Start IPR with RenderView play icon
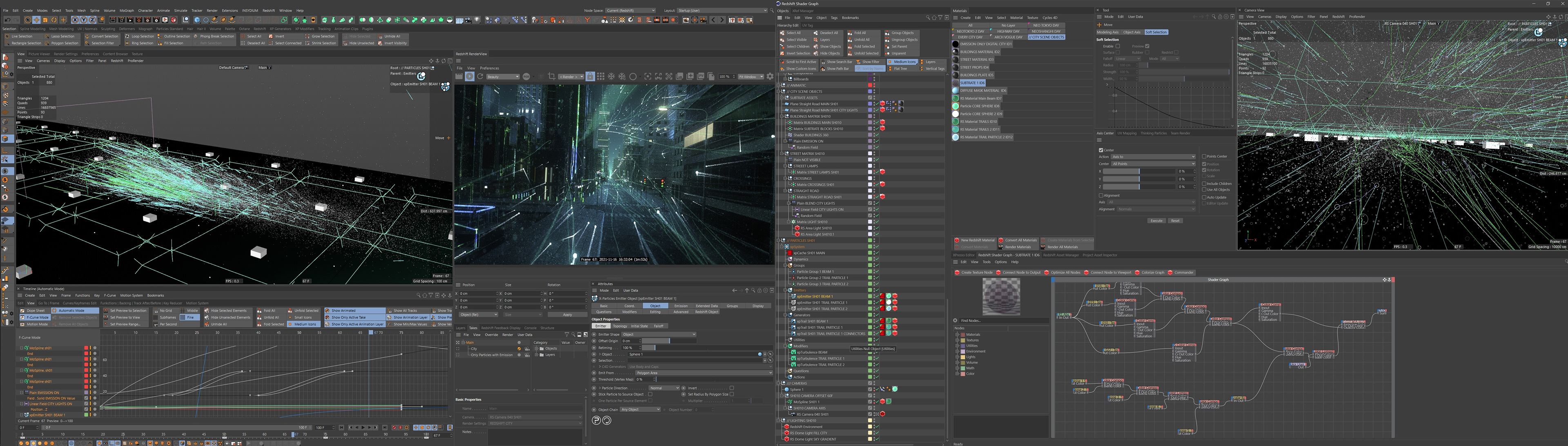The width and height of the screenshot is (1568, 446). (470, 77)
